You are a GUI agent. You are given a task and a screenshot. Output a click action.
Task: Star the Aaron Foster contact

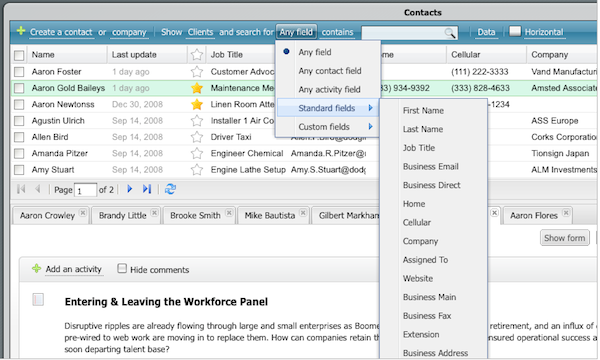(197, 72)
